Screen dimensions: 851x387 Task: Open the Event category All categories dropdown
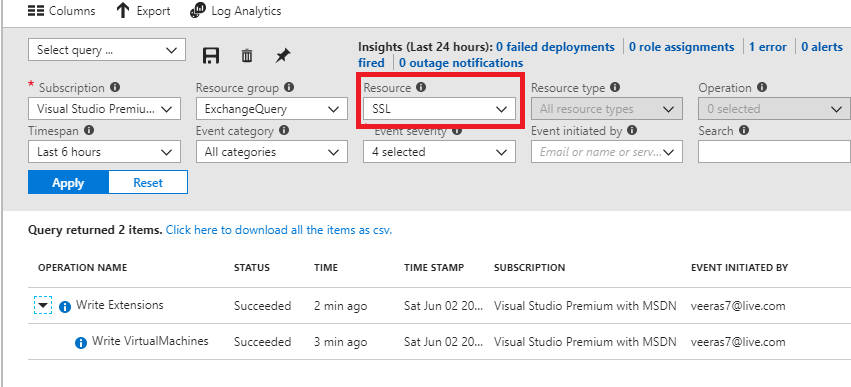tap(272, 152)
